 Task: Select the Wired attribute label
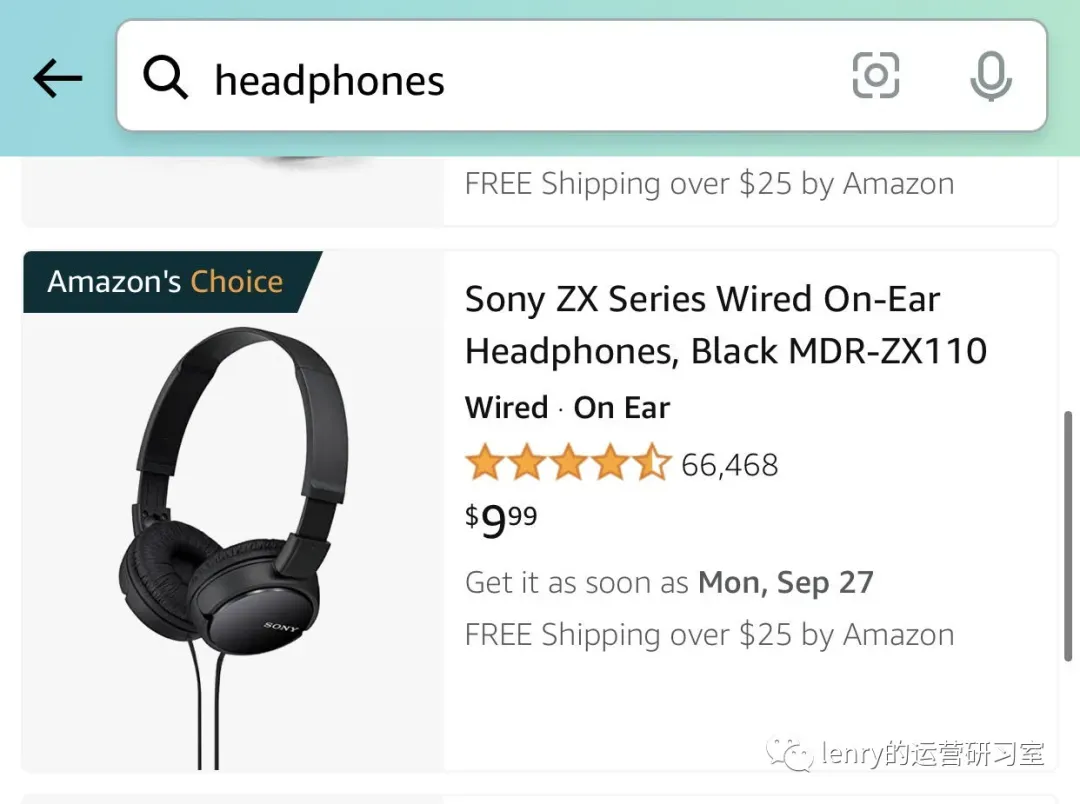(x=507, y=407)
